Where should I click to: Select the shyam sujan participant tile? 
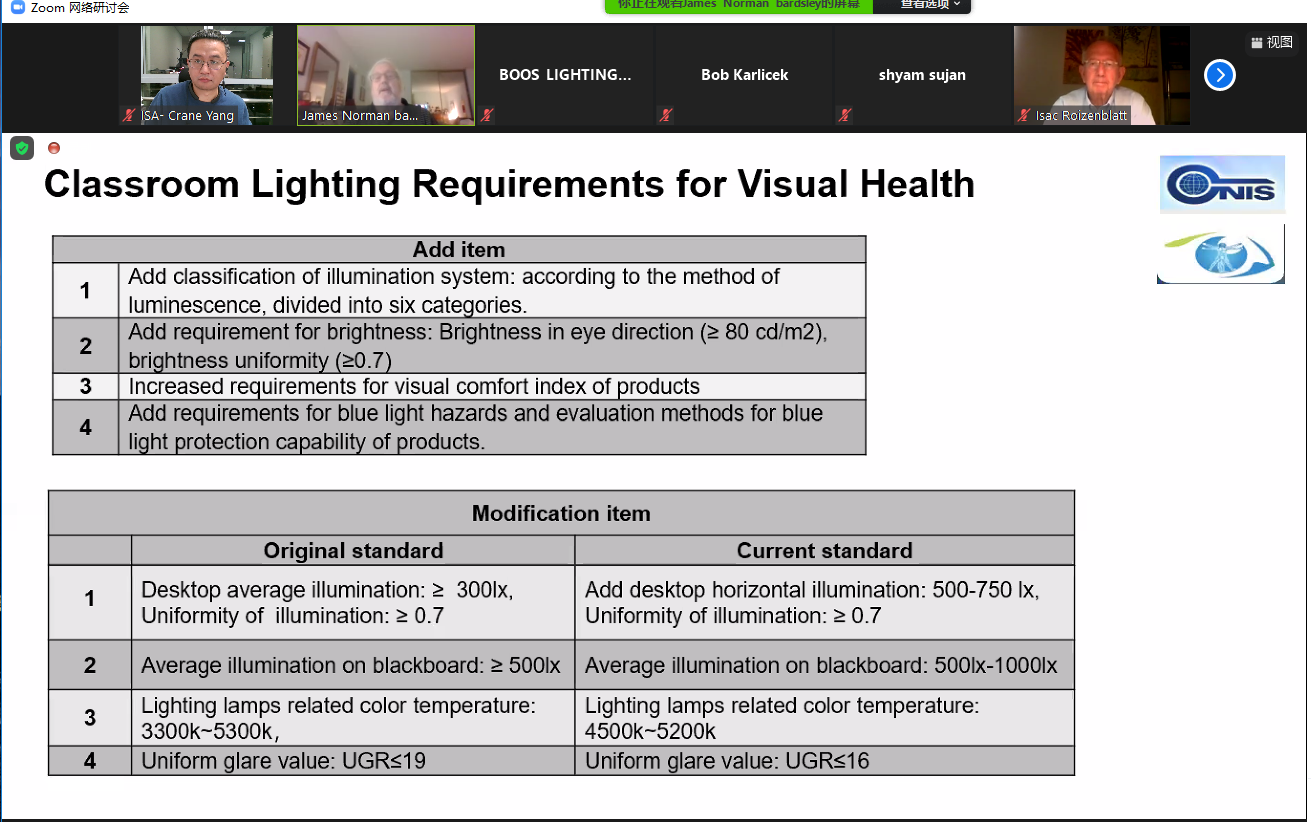922,75
